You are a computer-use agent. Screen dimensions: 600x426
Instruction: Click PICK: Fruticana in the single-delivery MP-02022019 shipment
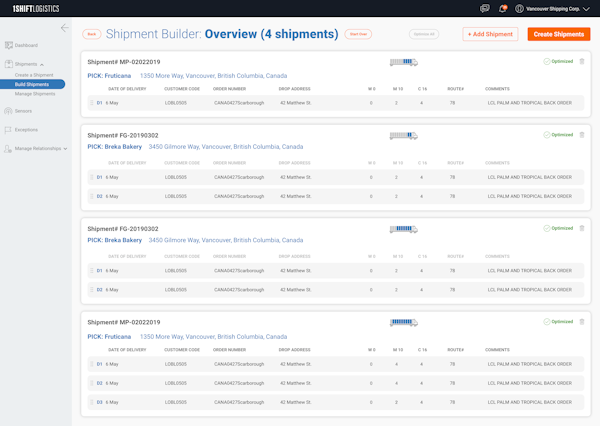click(x=109, y=76)
